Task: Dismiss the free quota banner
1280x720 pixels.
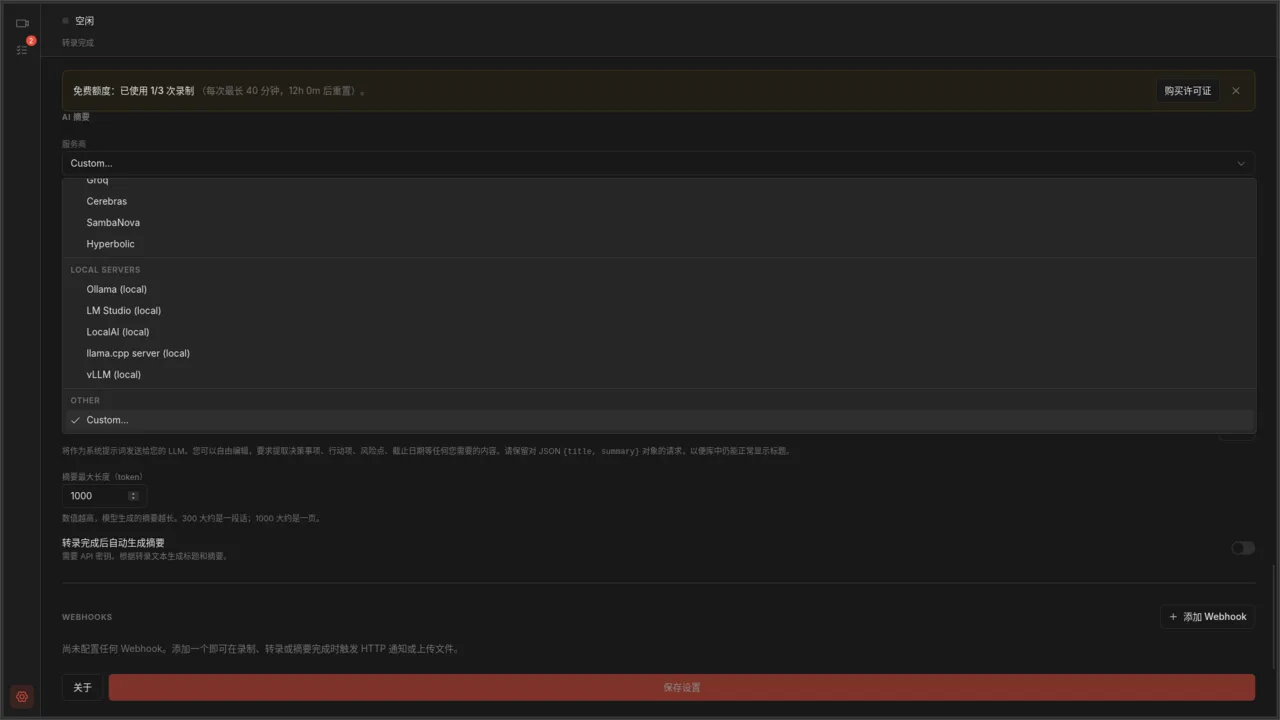Action: click(1236, 91)
